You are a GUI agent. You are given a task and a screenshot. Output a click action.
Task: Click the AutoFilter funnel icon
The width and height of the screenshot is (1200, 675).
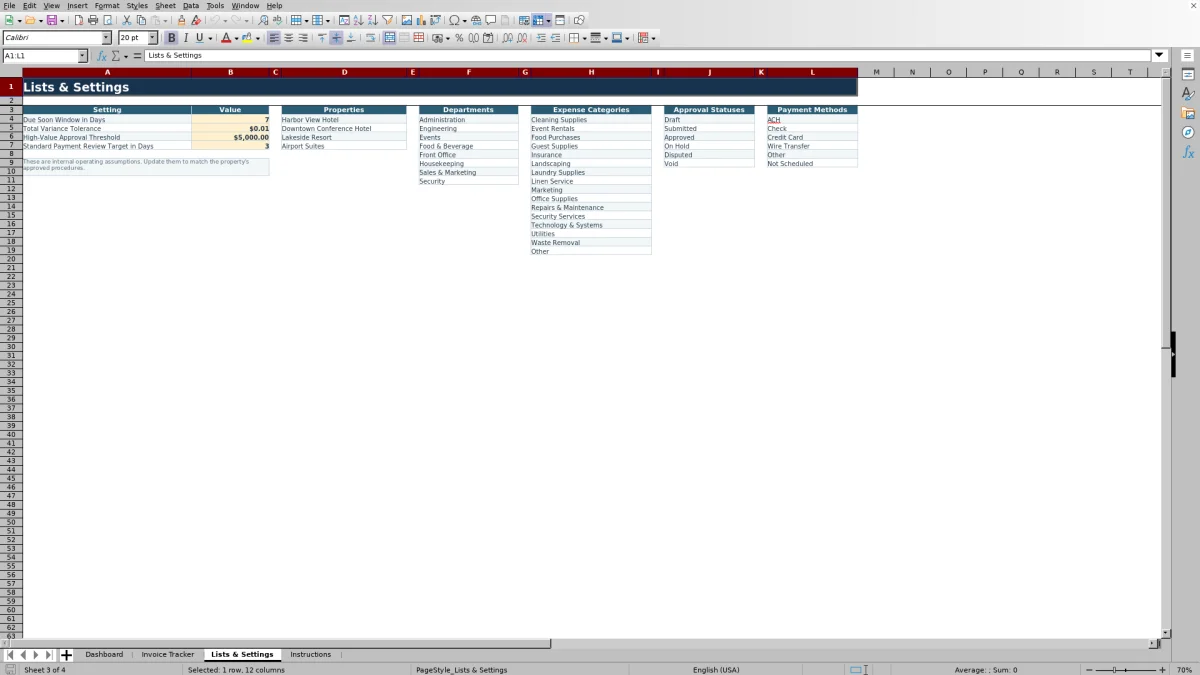click(x=387, y=20)
